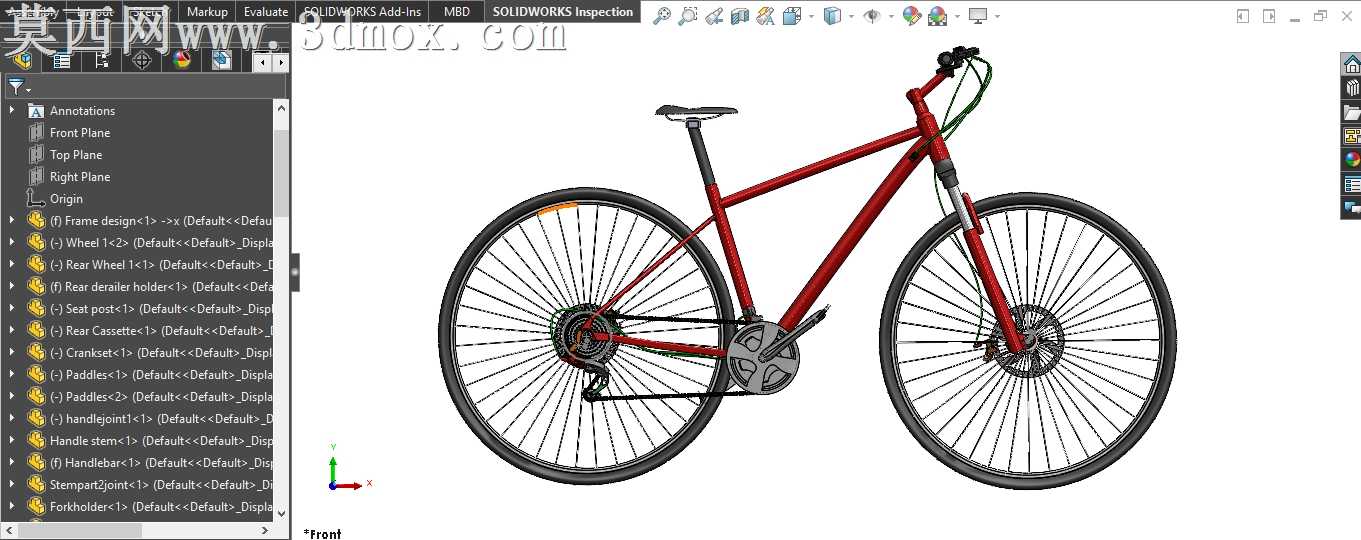The image size is (1361, 540).
Task: Switch to the Markup tab
Action: (x=207, y=12)
